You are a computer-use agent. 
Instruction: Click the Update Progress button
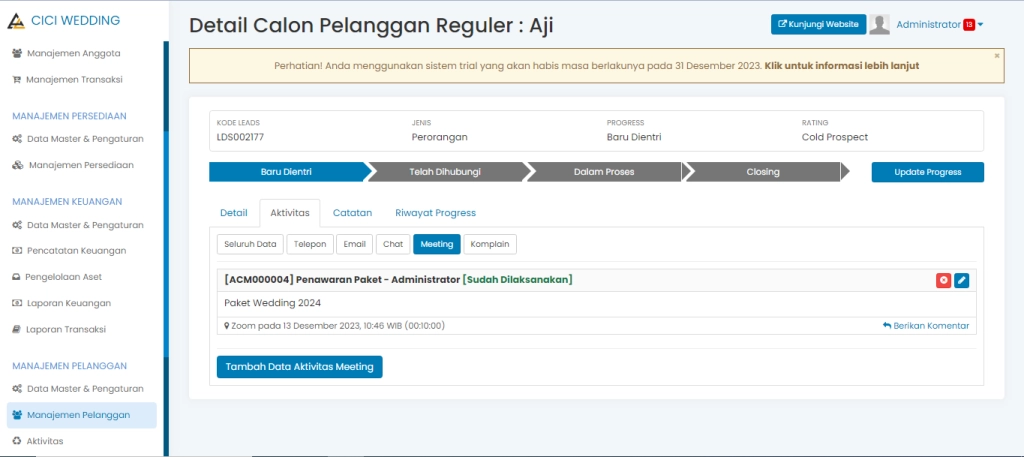pyautogui.click(x=927, y=172)
